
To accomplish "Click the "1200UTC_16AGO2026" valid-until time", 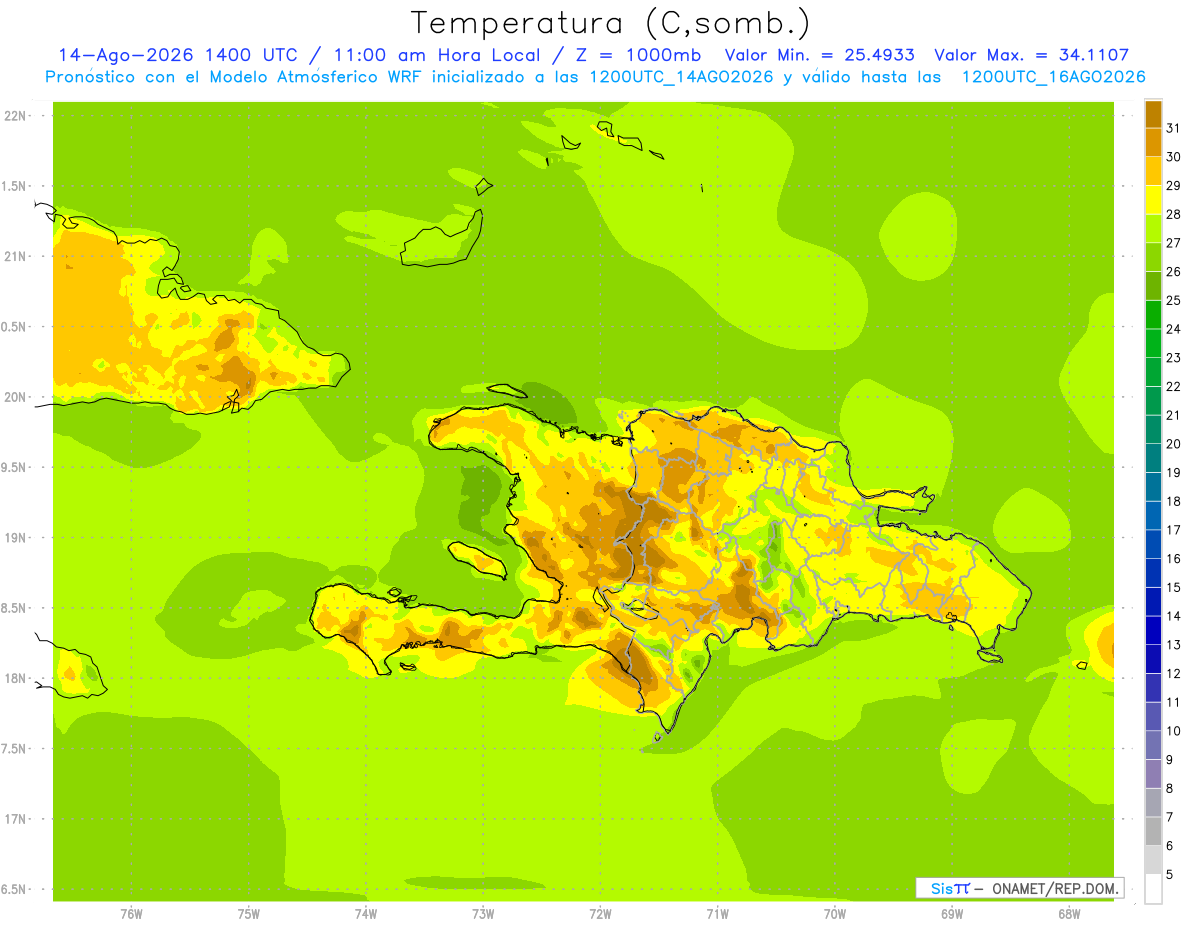I will (x=1053, y=77).
